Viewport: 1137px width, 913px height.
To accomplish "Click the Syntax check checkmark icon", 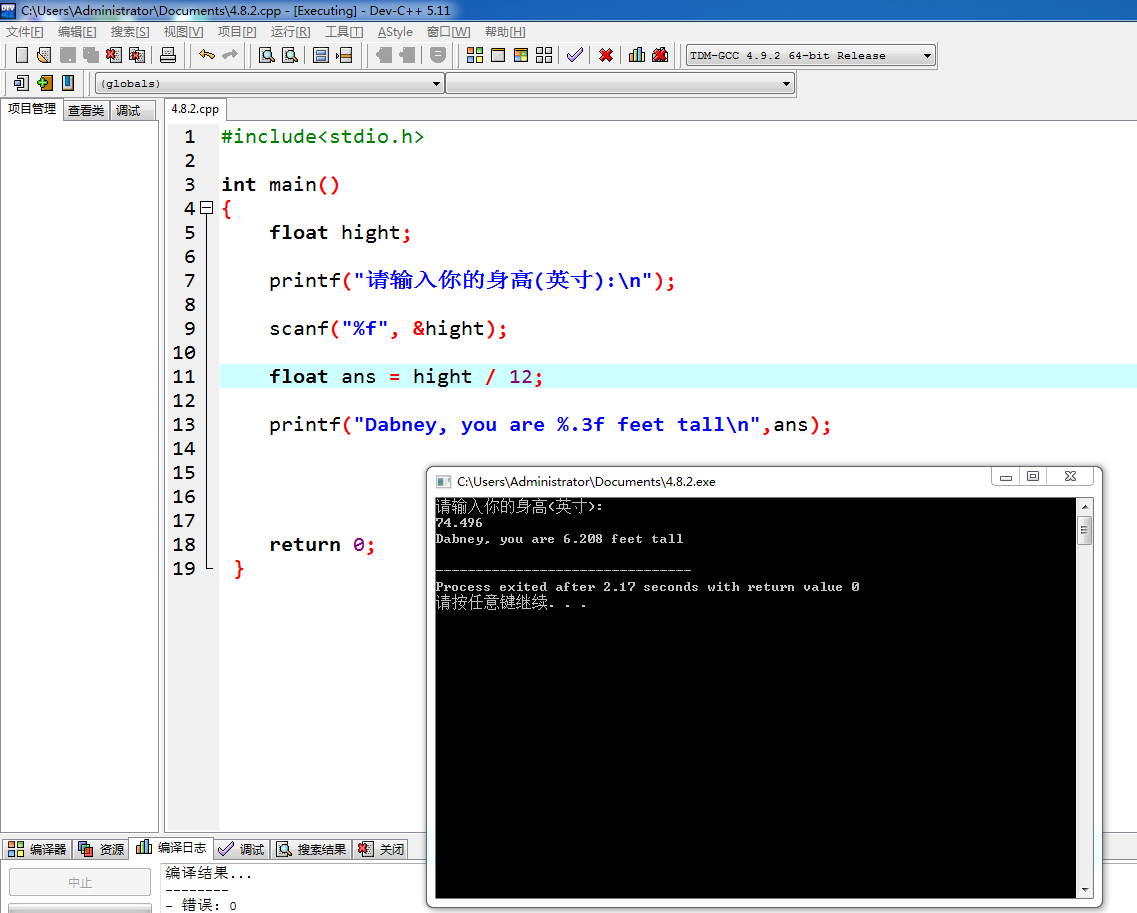I will coord(575,55).
